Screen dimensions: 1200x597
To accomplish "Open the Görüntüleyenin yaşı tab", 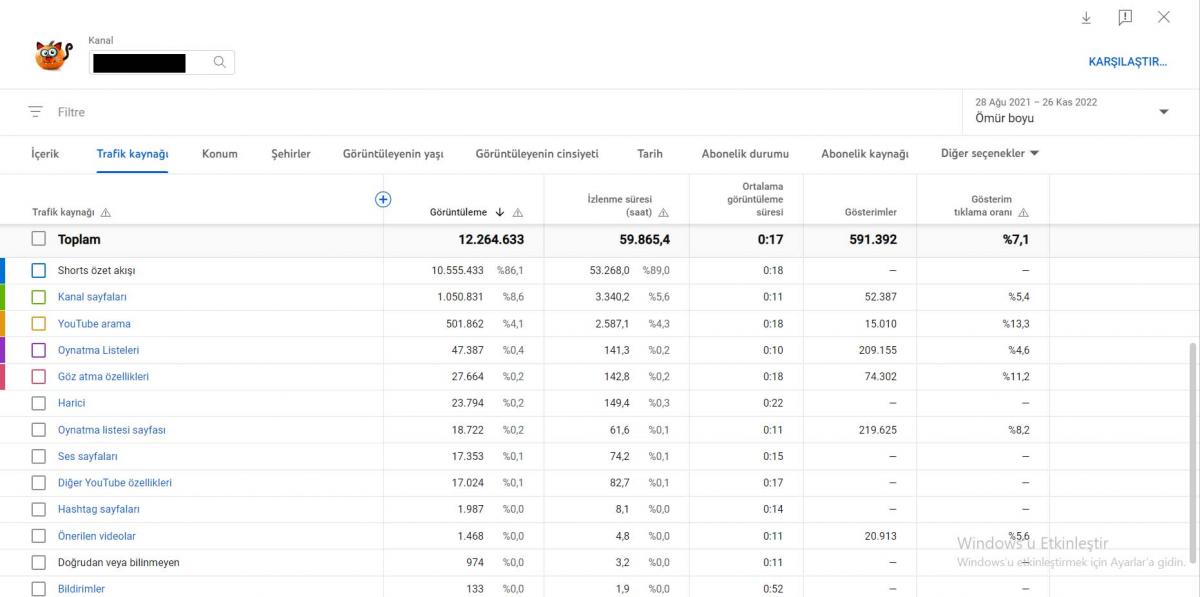I will tap(393, 154).
